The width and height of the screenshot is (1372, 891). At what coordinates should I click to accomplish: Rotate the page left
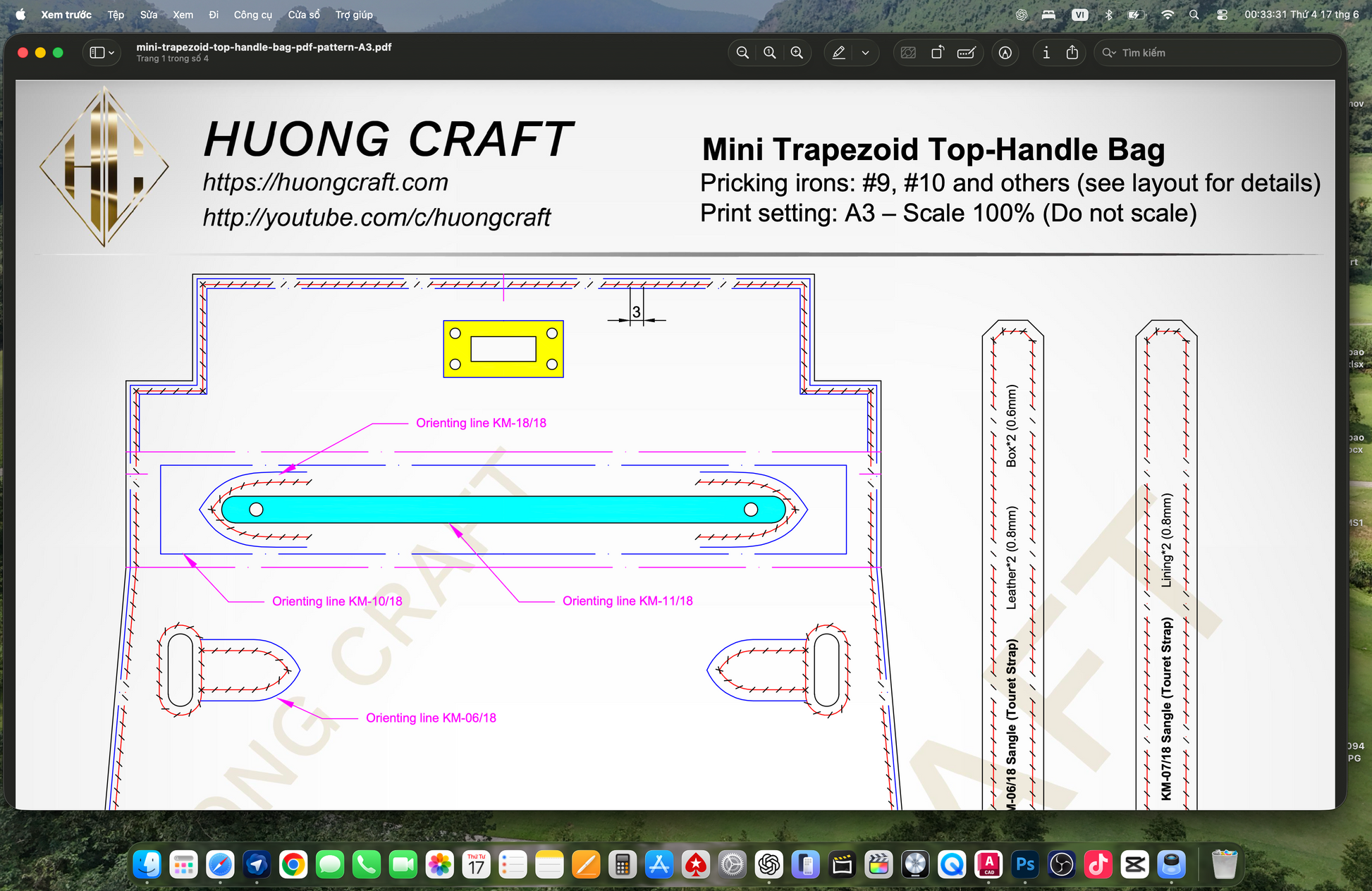coord(938,53)
